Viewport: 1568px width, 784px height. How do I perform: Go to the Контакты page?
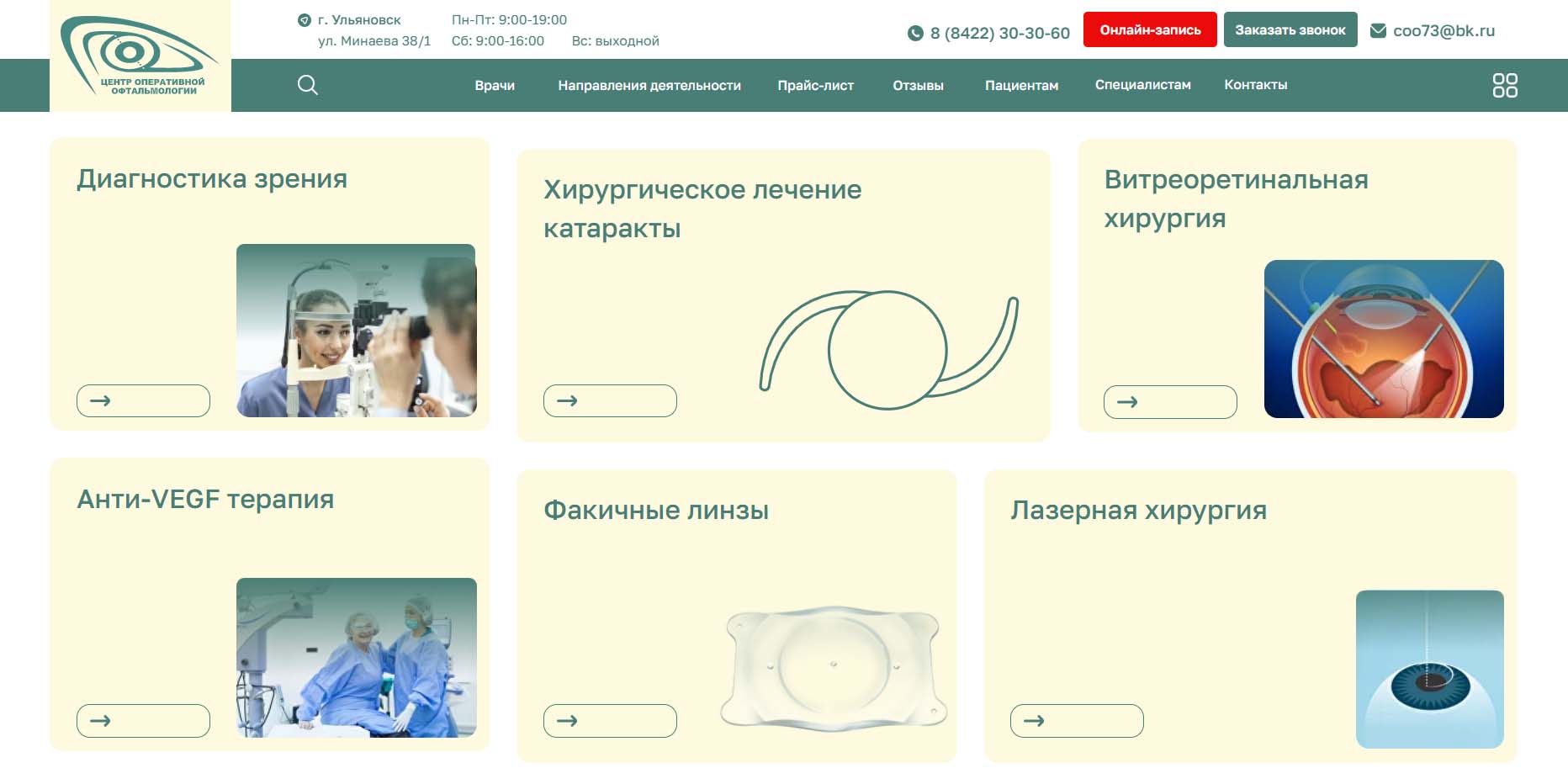pos(1256,85)
